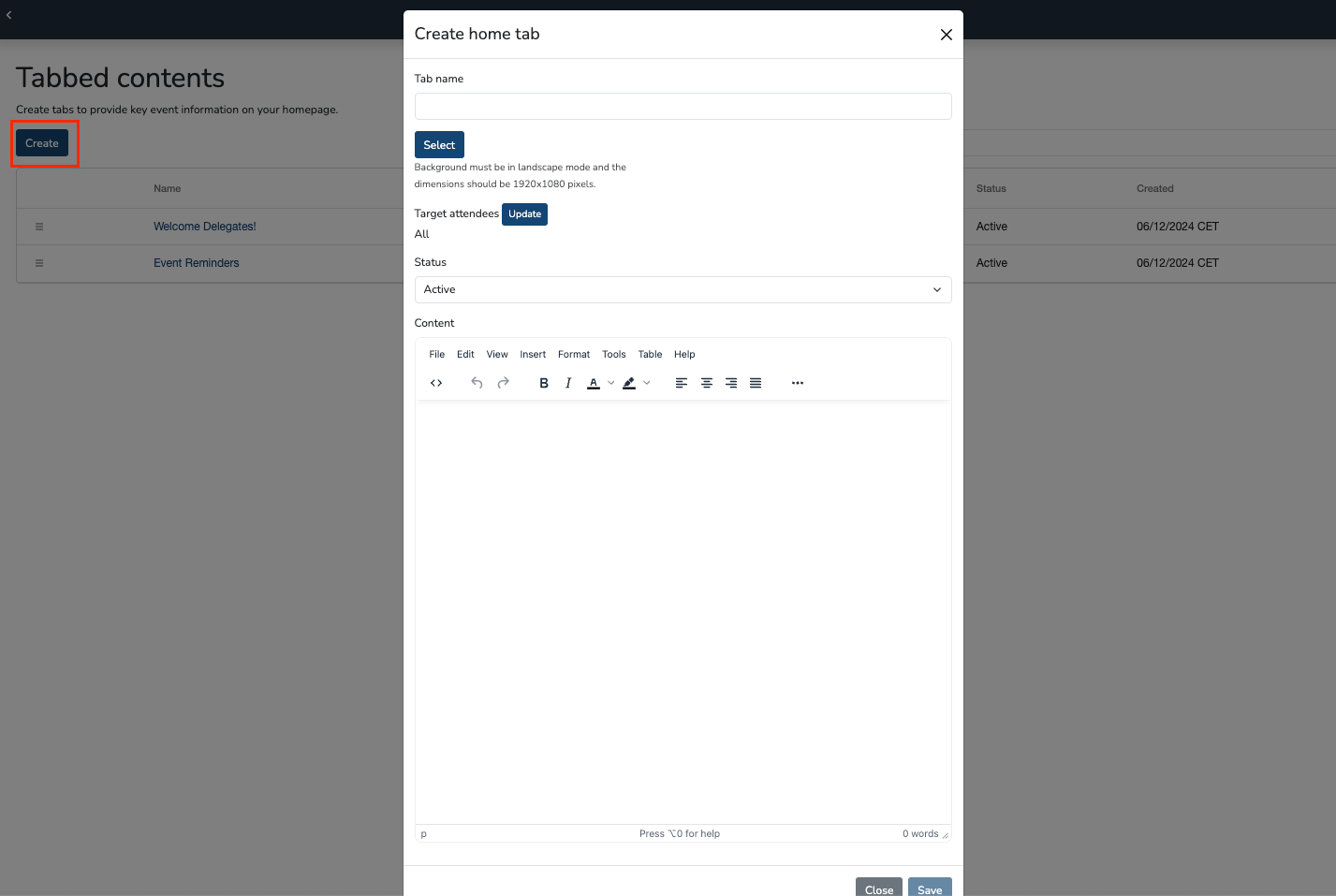Apply the text color swatch button
The height and width of the screenshot is (896, 1336).
[594, 383]
